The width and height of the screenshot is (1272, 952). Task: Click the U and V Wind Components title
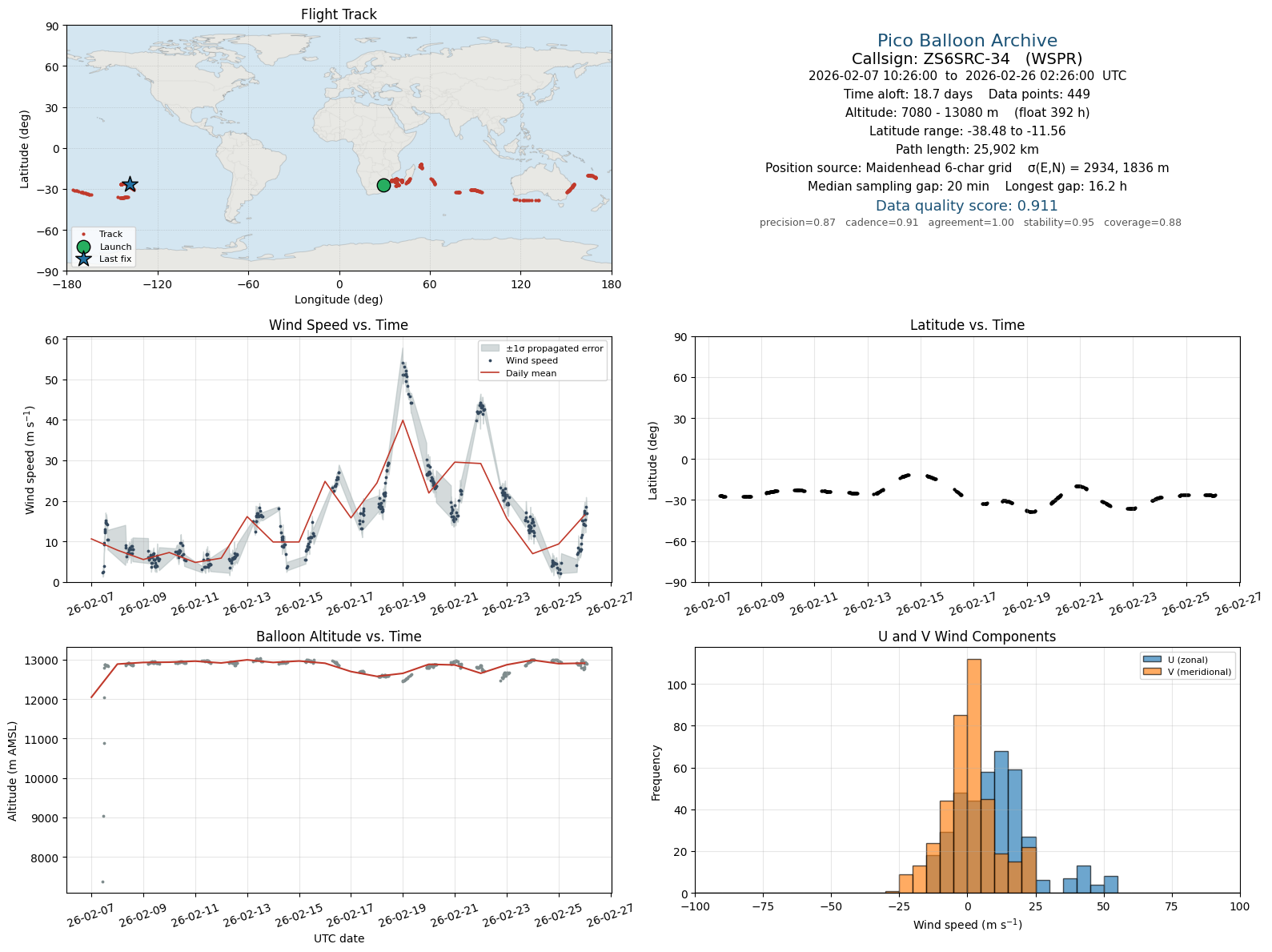(967, 637)
